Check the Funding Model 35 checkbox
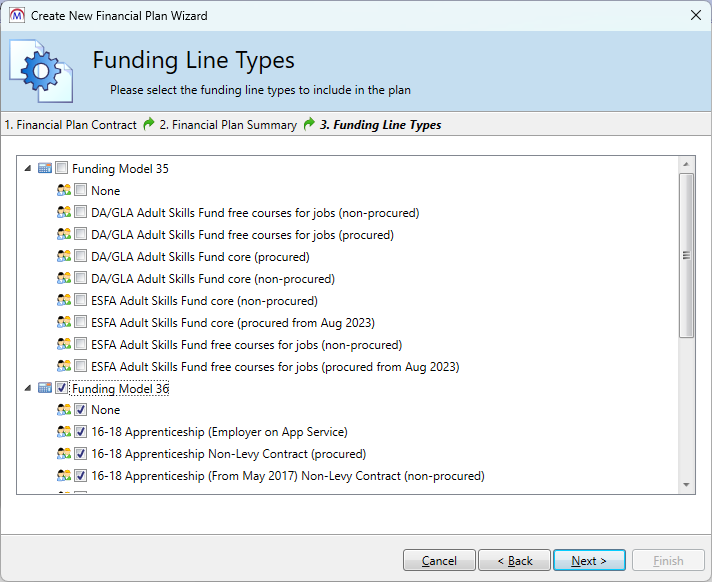This screenshot has width=712, height=582. click(62, 168)
